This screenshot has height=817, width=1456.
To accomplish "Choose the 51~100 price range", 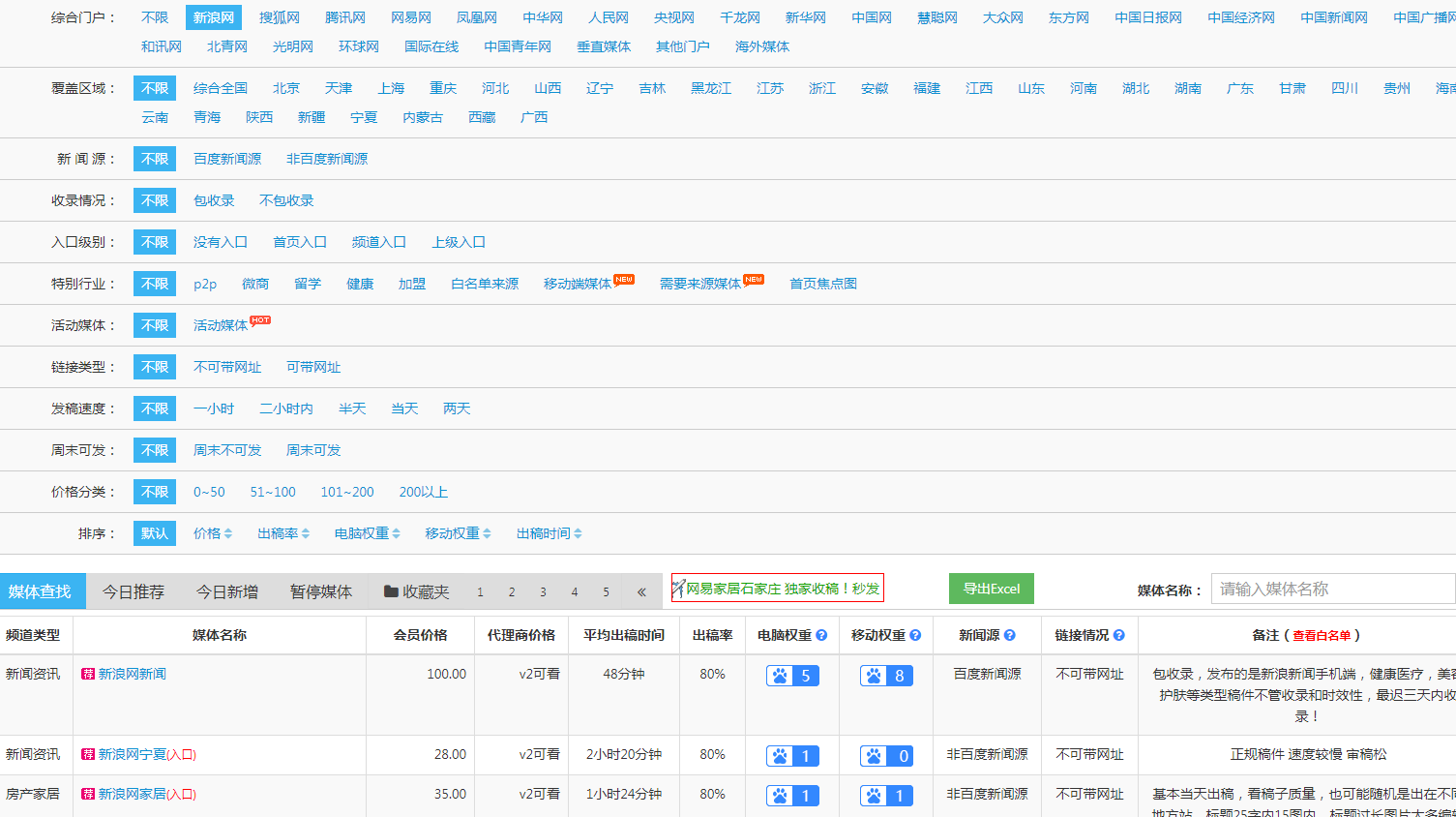I will pyautogui.click(x=273, y=492).
